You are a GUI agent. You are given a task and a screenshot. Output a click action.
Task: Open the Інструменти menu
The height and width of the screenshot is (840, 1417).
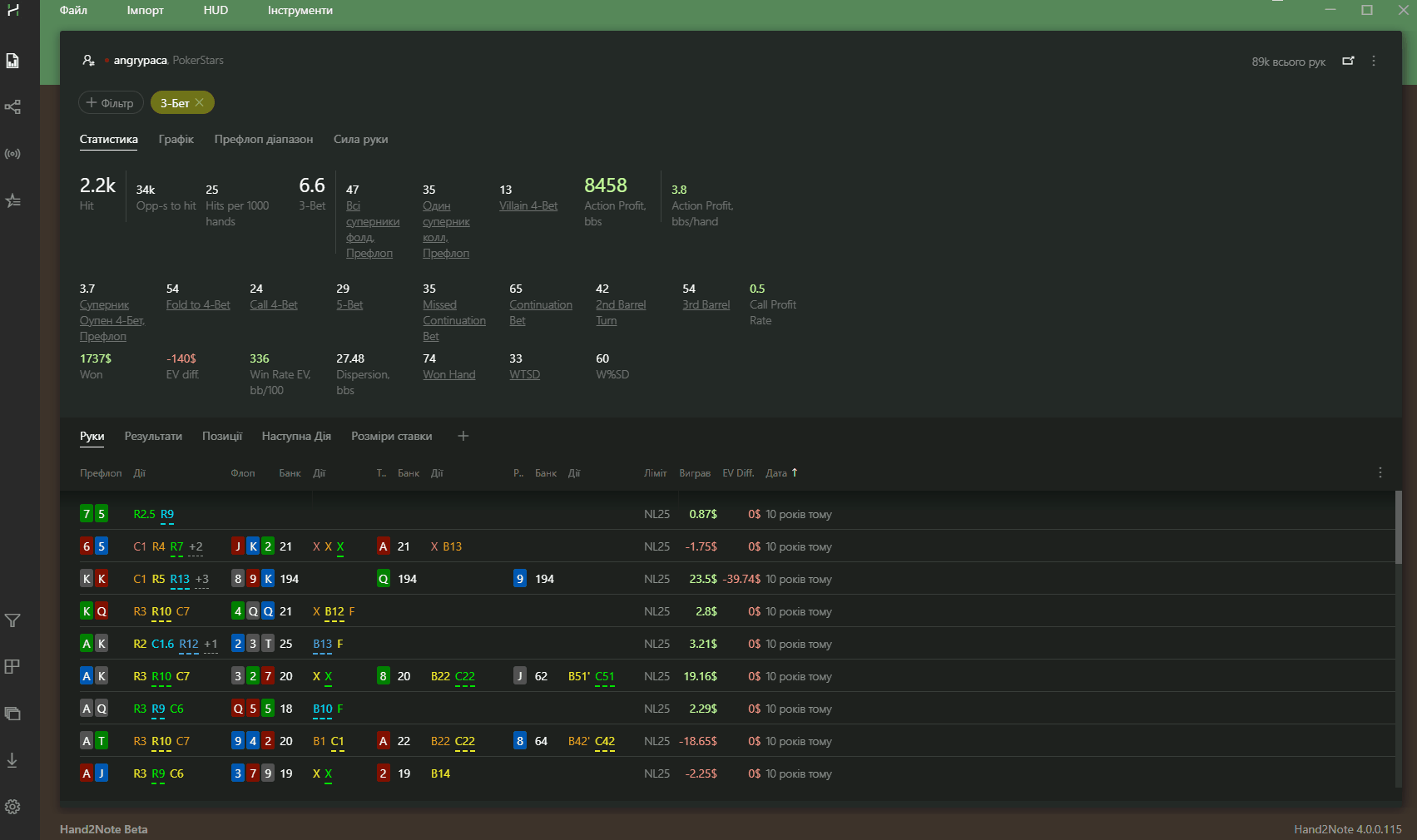tap(300, 10)
